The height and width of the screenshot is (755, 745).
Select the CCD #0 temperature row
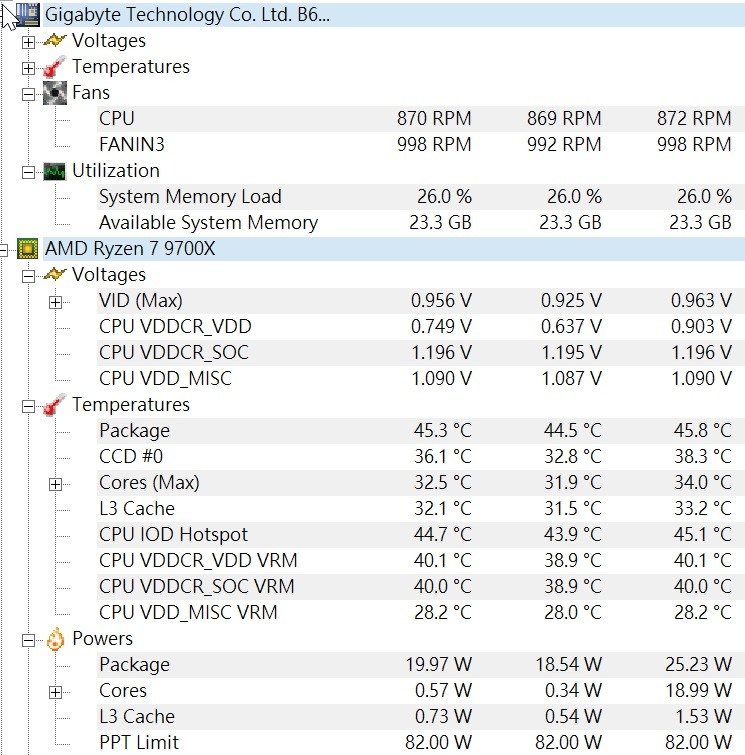coord(420,456)
